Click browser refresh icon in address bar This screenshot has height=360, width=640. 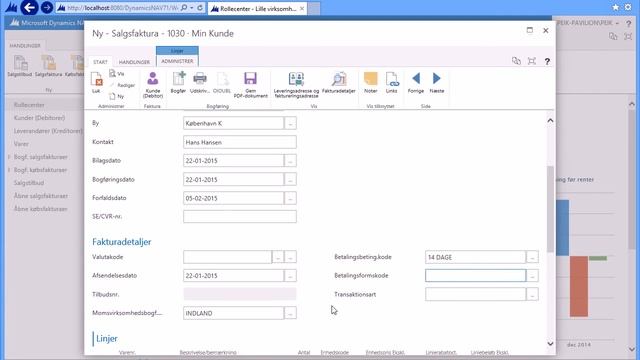point(200,8)
